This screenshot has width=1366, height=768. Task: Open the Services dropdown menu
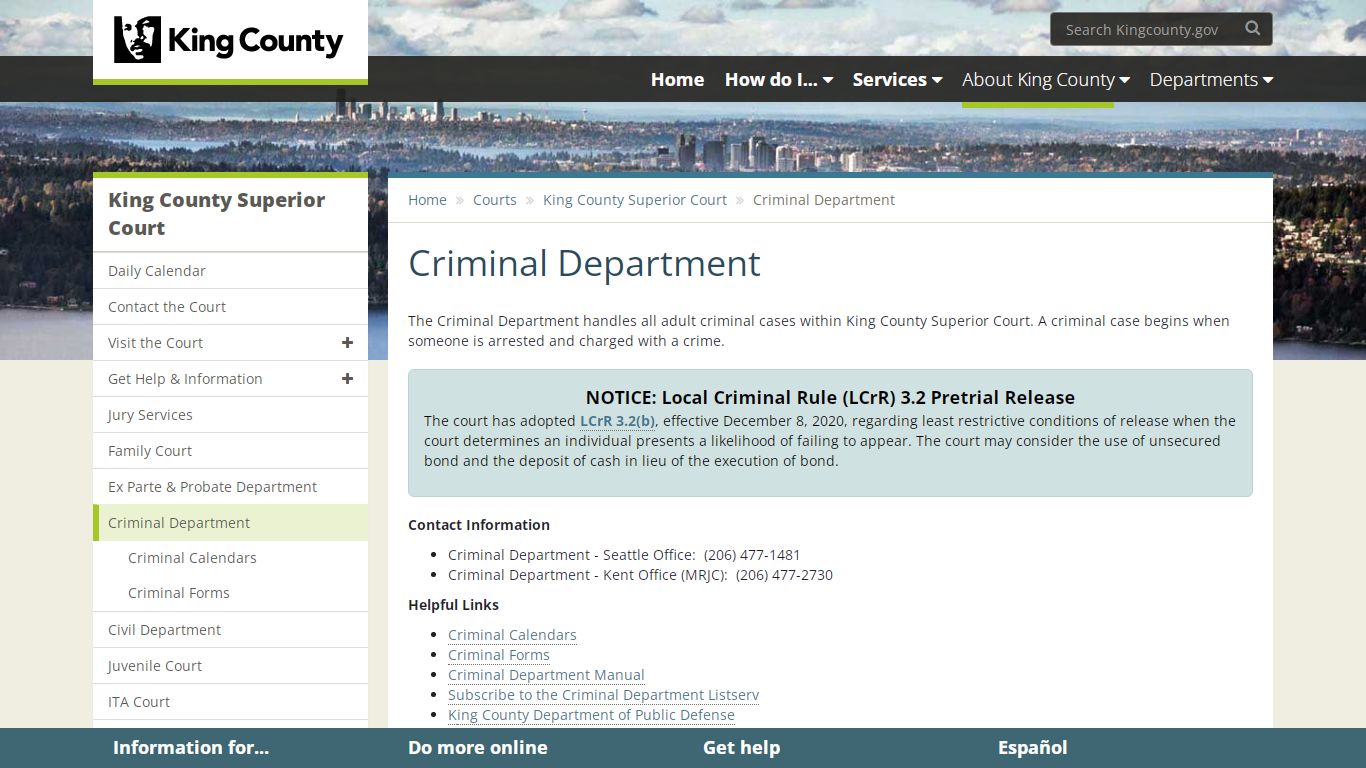pos(897,79)
